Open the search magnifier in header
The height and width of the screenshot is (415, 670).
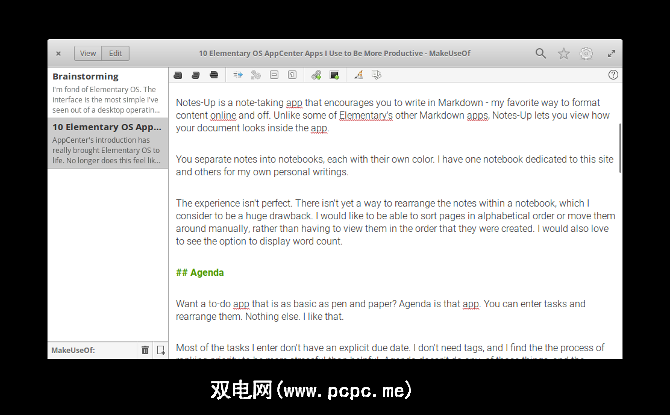pos(541,53)
